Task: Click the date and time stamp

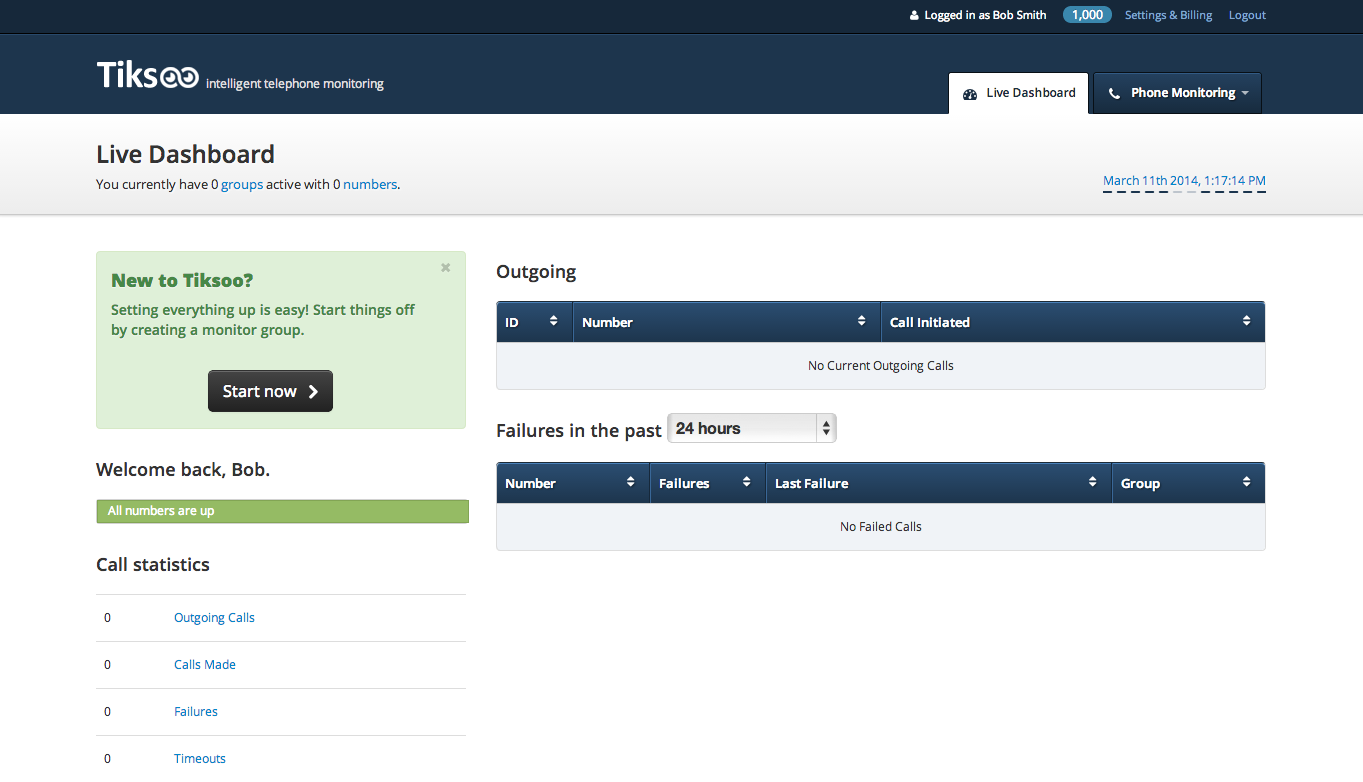Action: [x=1184, y=181]
